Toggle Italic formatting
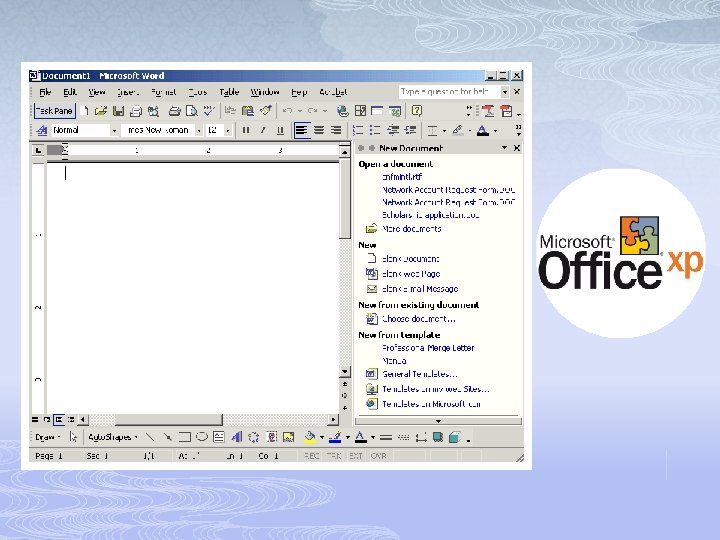720x540 pixels. point(263,130)
